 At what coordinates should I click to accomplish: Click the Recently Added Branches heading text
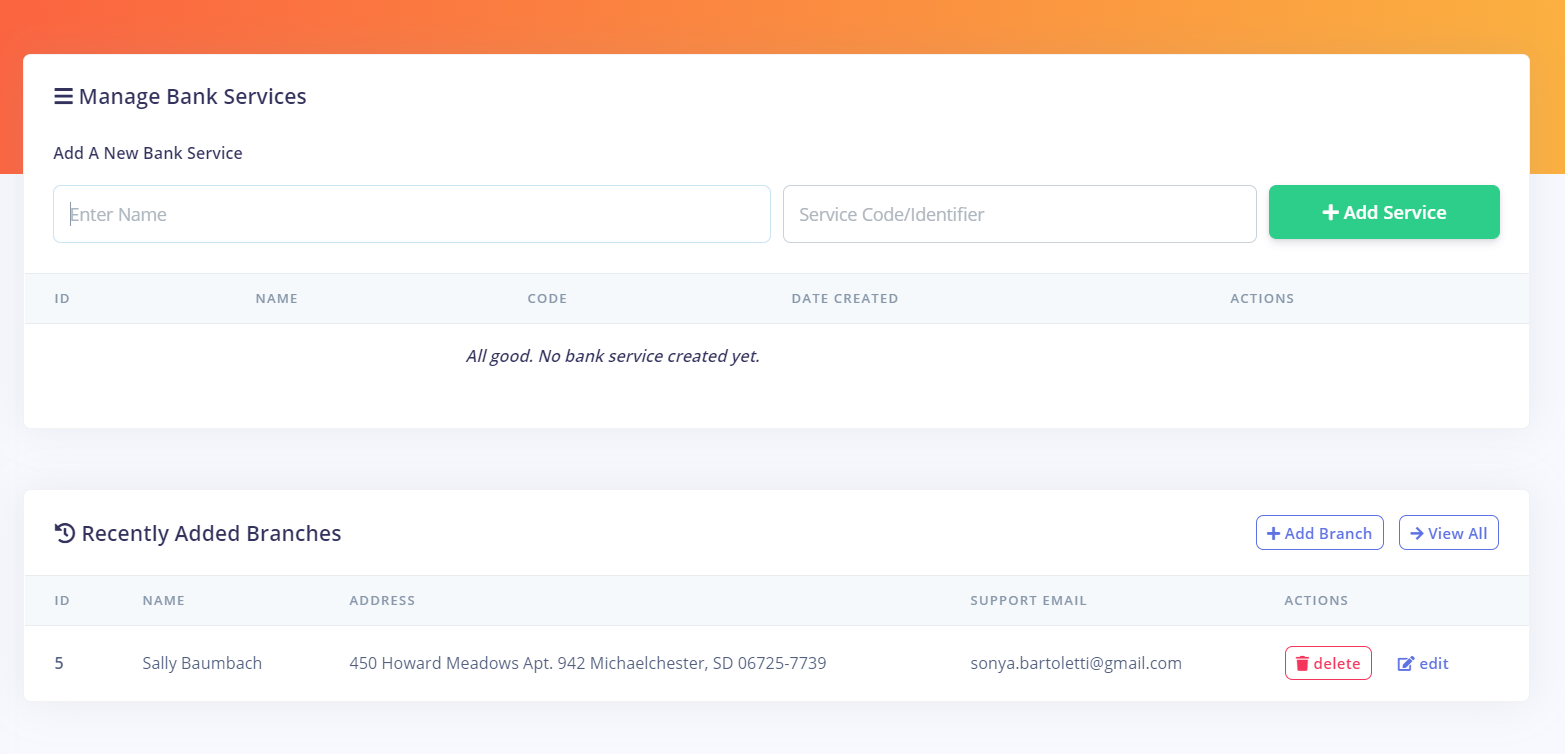[211, 533]
